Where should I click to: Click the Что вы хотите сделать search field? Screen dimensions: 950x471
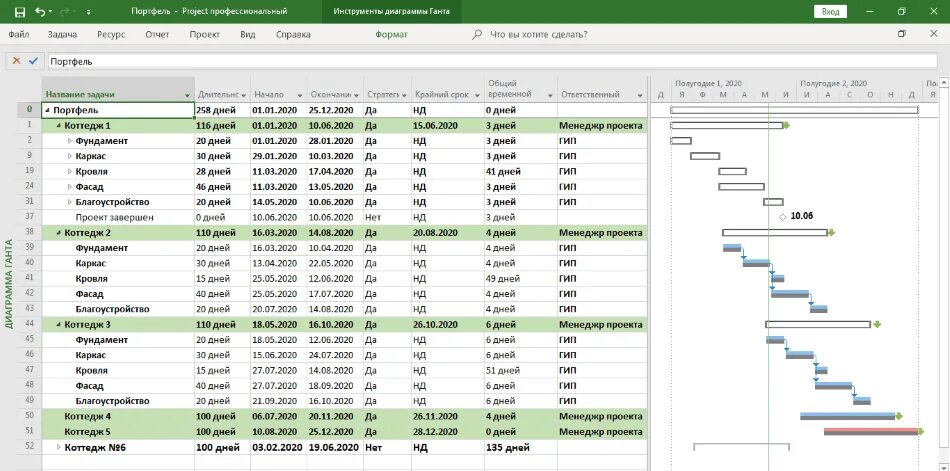[x=538, y=35]
